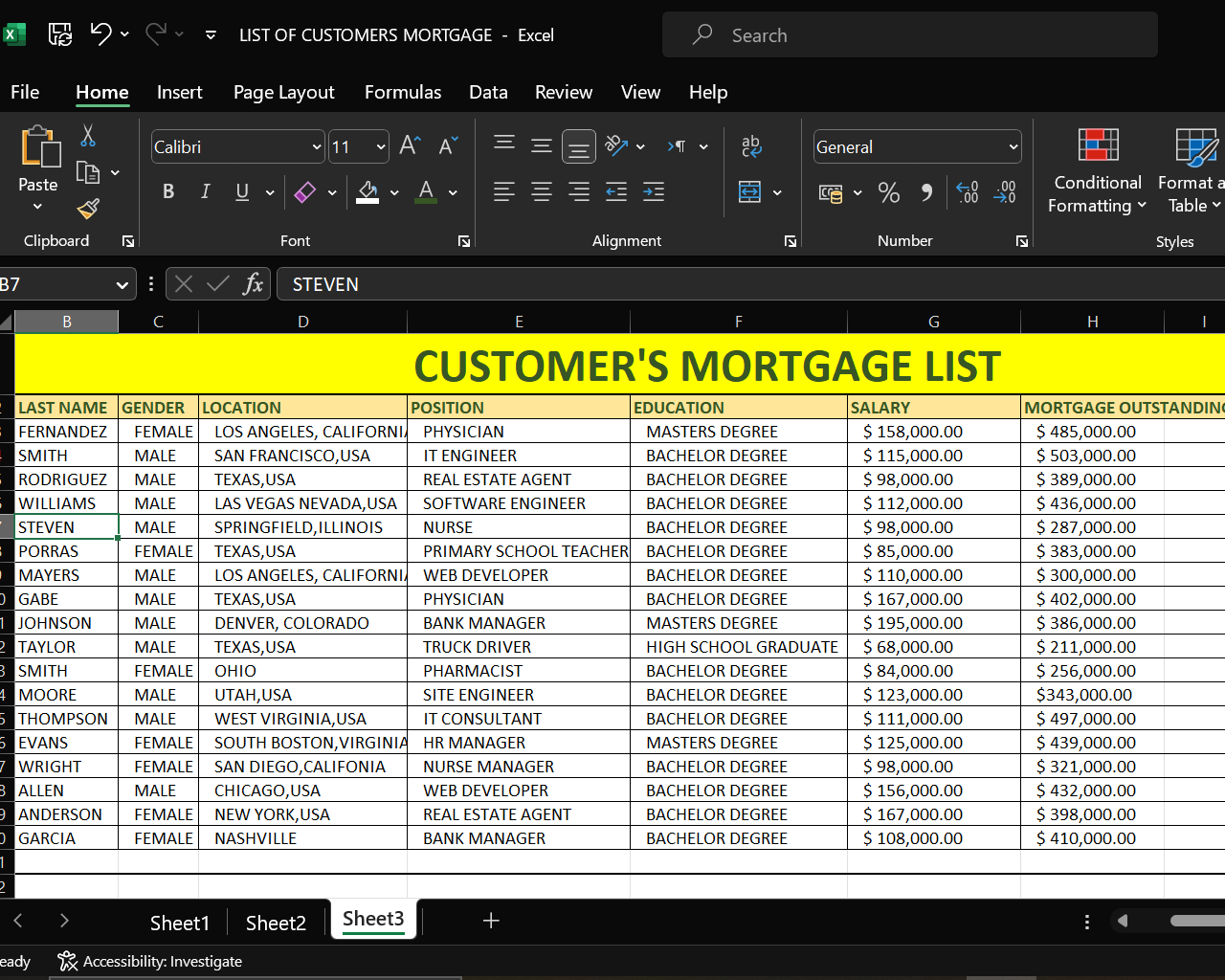Click the Fill Color paint bucket swatch

click(367, 192)
